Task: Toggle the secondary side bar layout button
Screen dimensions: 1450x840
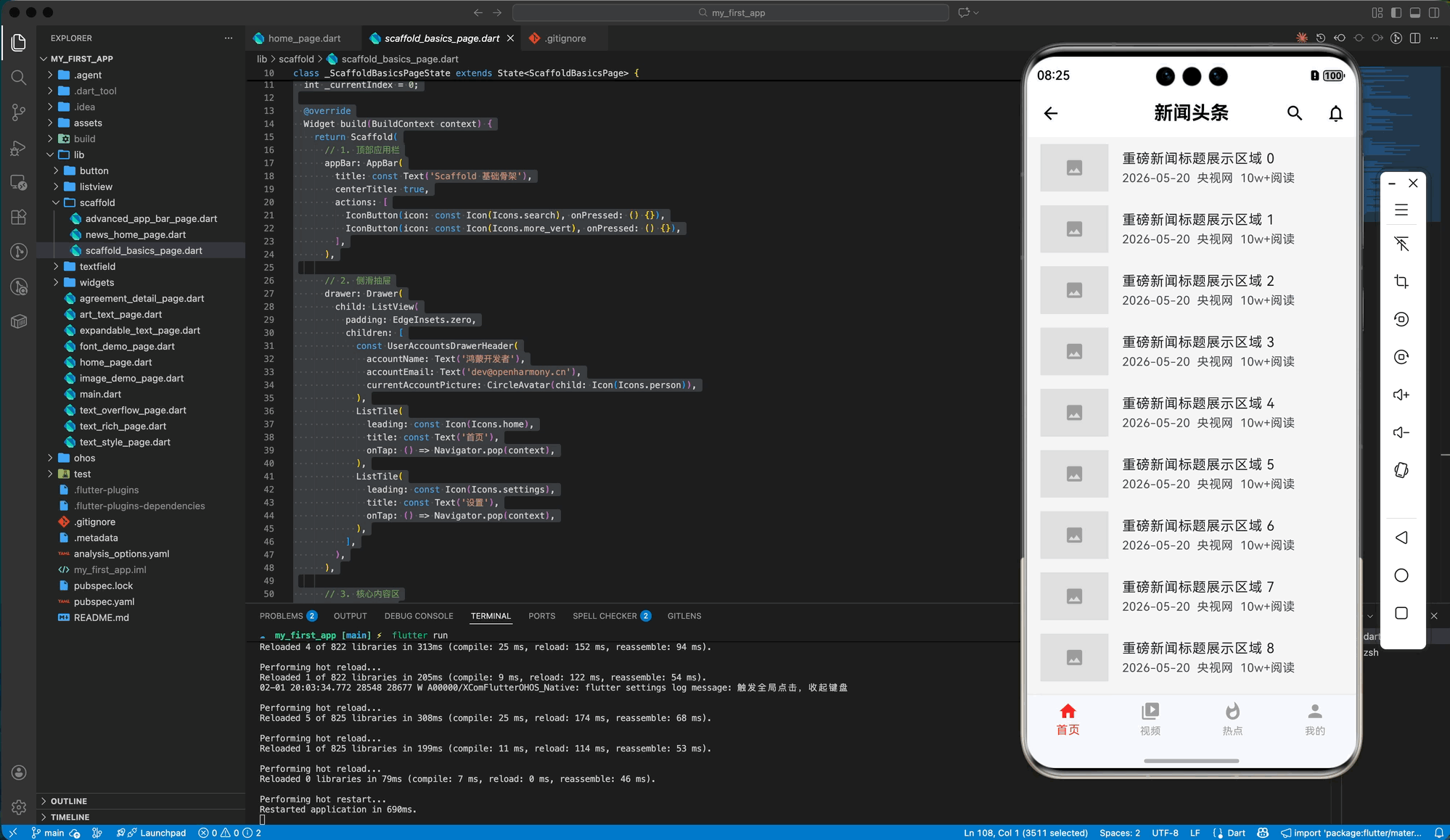Action: pyautogui.click(x=1434, y=12)
